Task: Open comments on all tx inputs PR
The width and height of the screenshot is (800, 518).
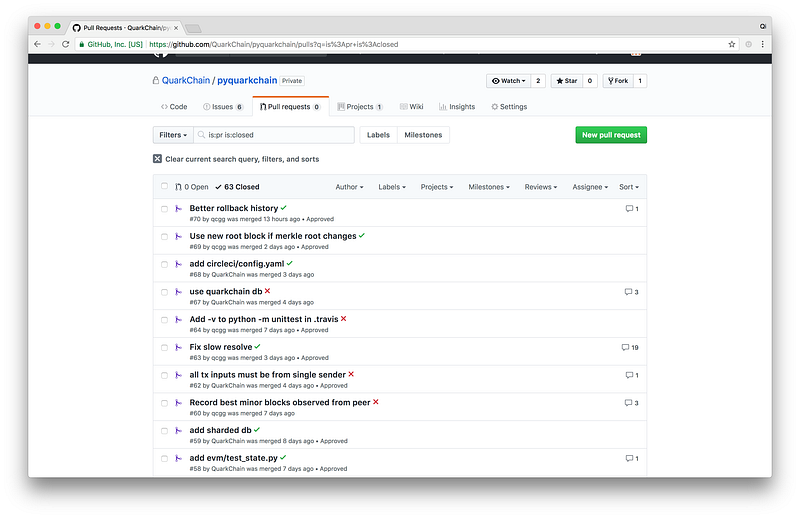Action: pyautogui.click(x=632, y=375)
